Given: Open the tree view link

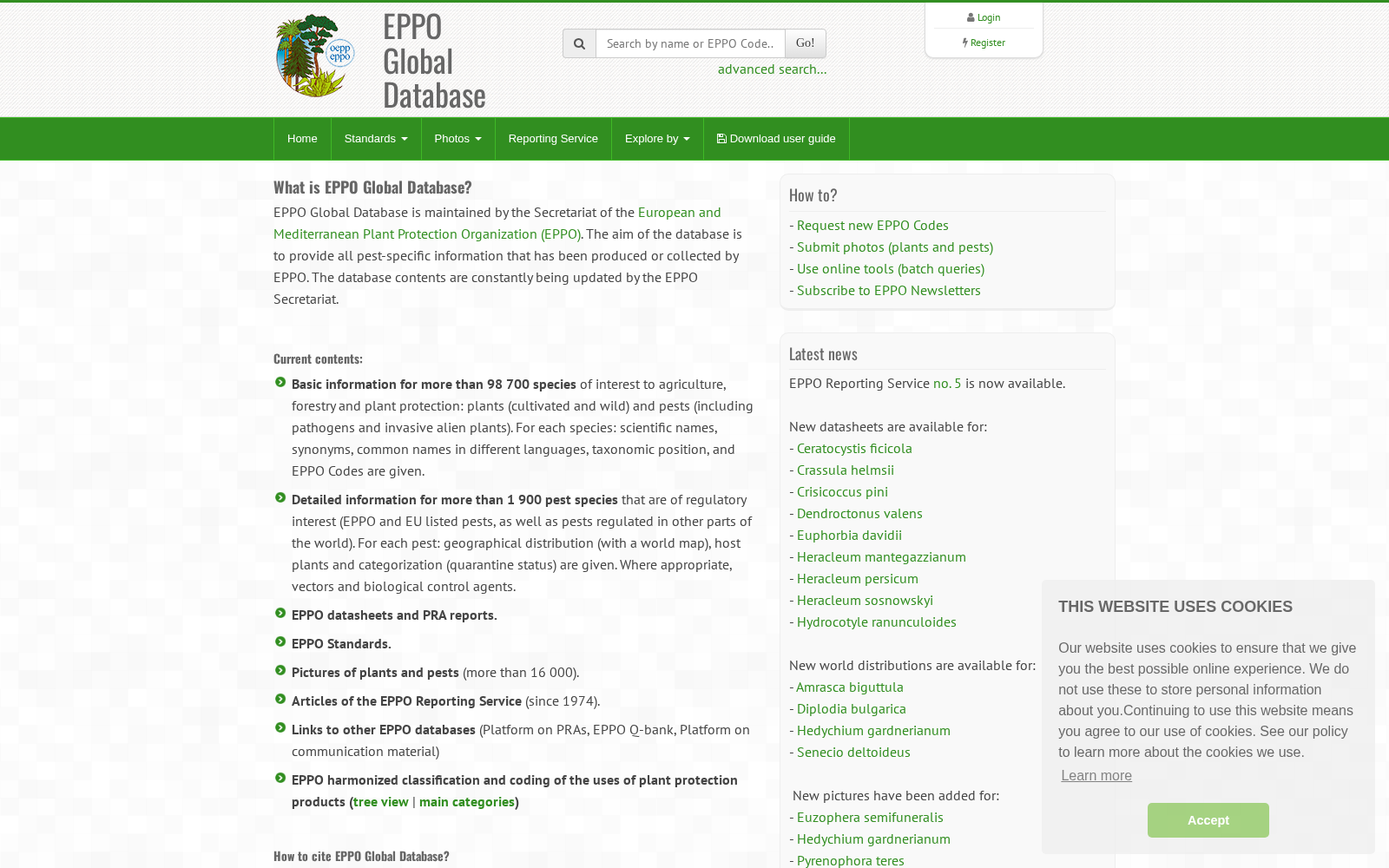Looking at the screenshot, I should tap(381, 802).
